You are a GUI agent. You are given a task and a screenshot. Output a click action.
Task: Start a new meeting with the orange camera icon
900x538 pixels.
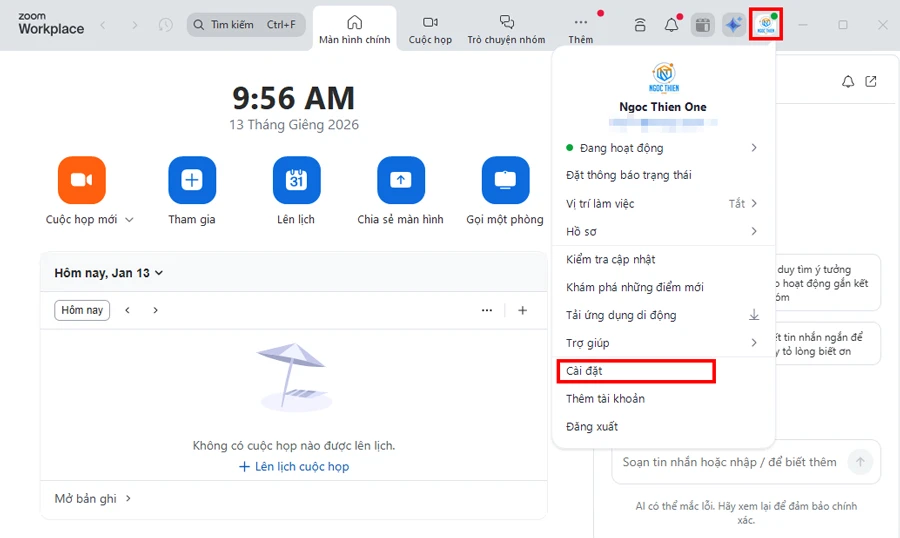[82, 180]
